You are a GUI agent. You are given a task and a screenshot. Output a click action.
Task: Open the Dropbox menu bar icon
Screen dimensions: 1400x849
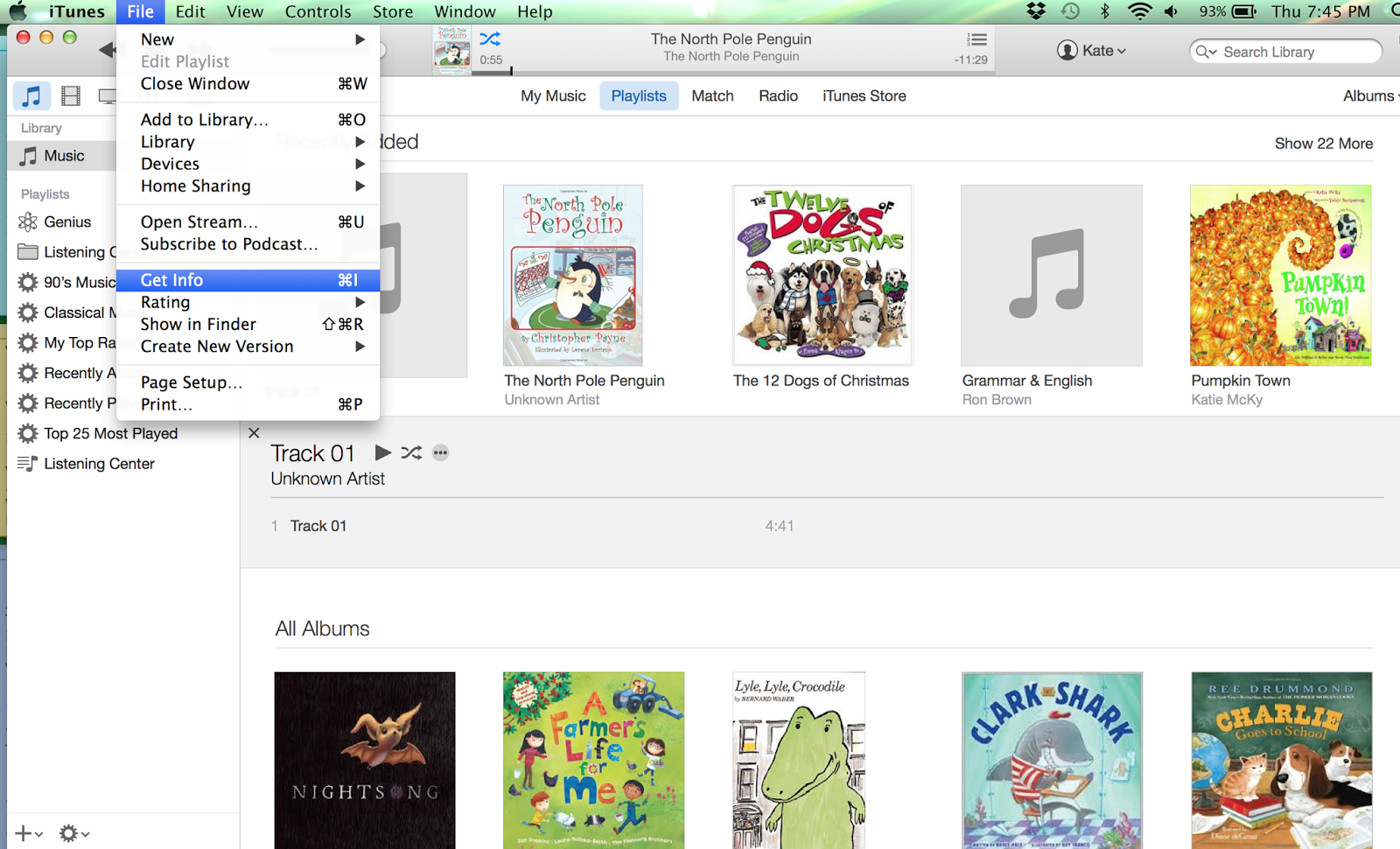point(1036,11)
